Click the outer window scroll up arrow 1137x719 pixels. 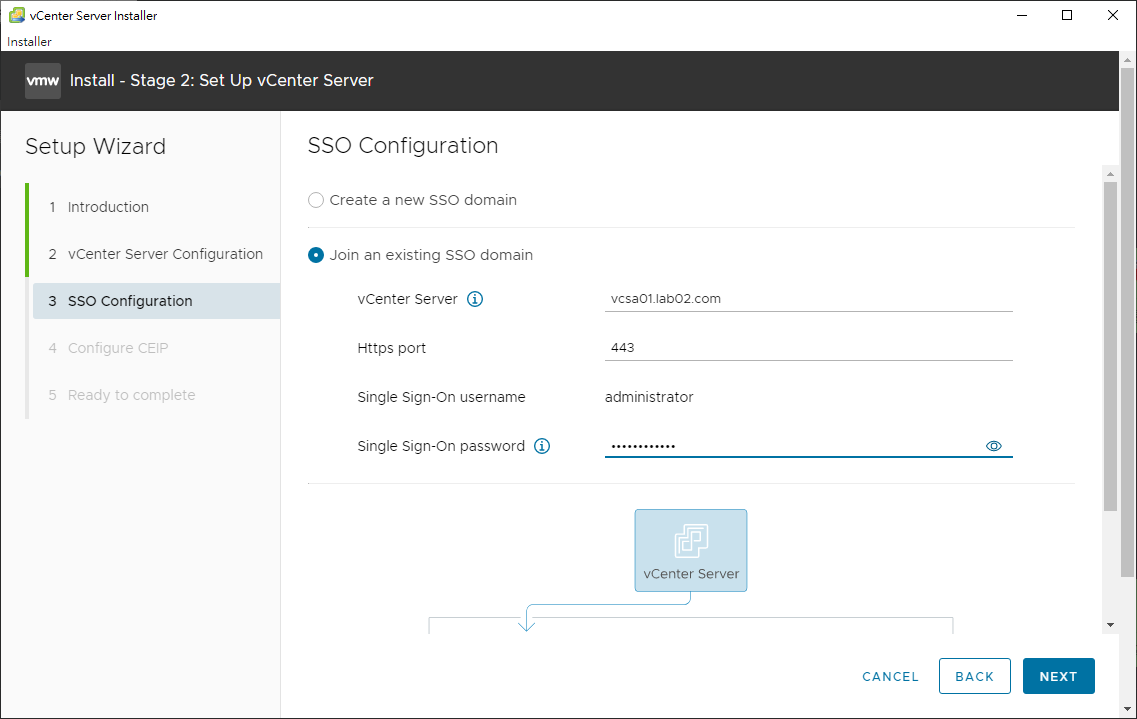[1127, 58]
